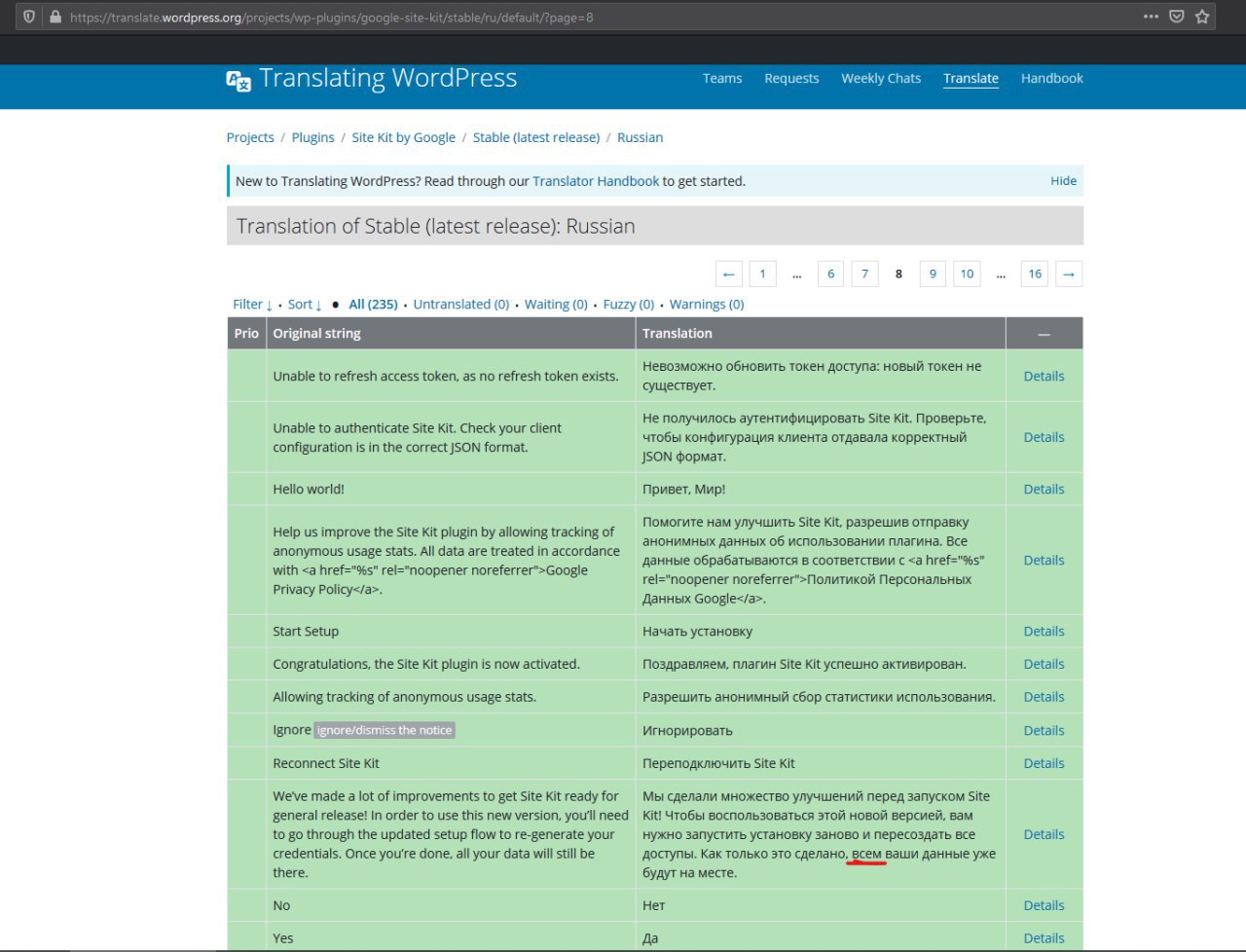This screenshot has width=1246, height=952.
Task: Click the Translating WordPress site title
Action: click(x=388, y=78)
